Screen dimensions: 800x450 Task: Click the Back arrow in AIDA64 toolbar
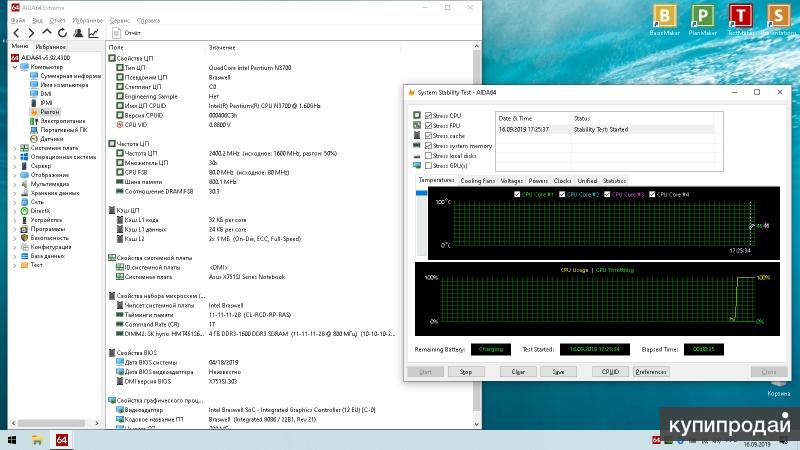click(16, 33)
